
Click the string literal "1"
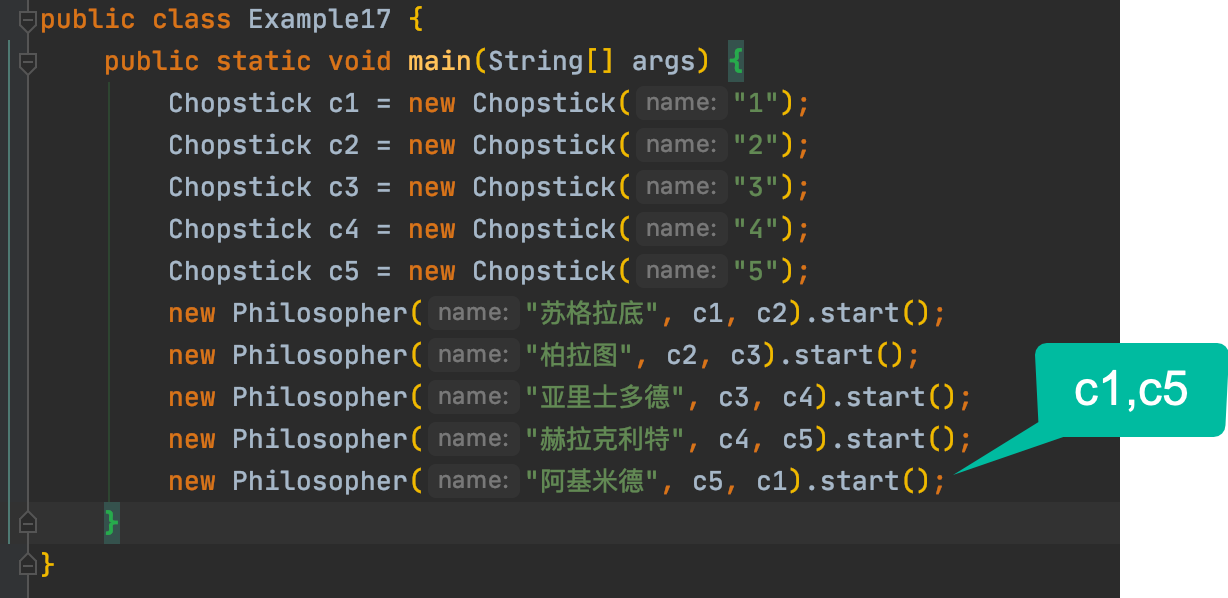tap(757, 103)
